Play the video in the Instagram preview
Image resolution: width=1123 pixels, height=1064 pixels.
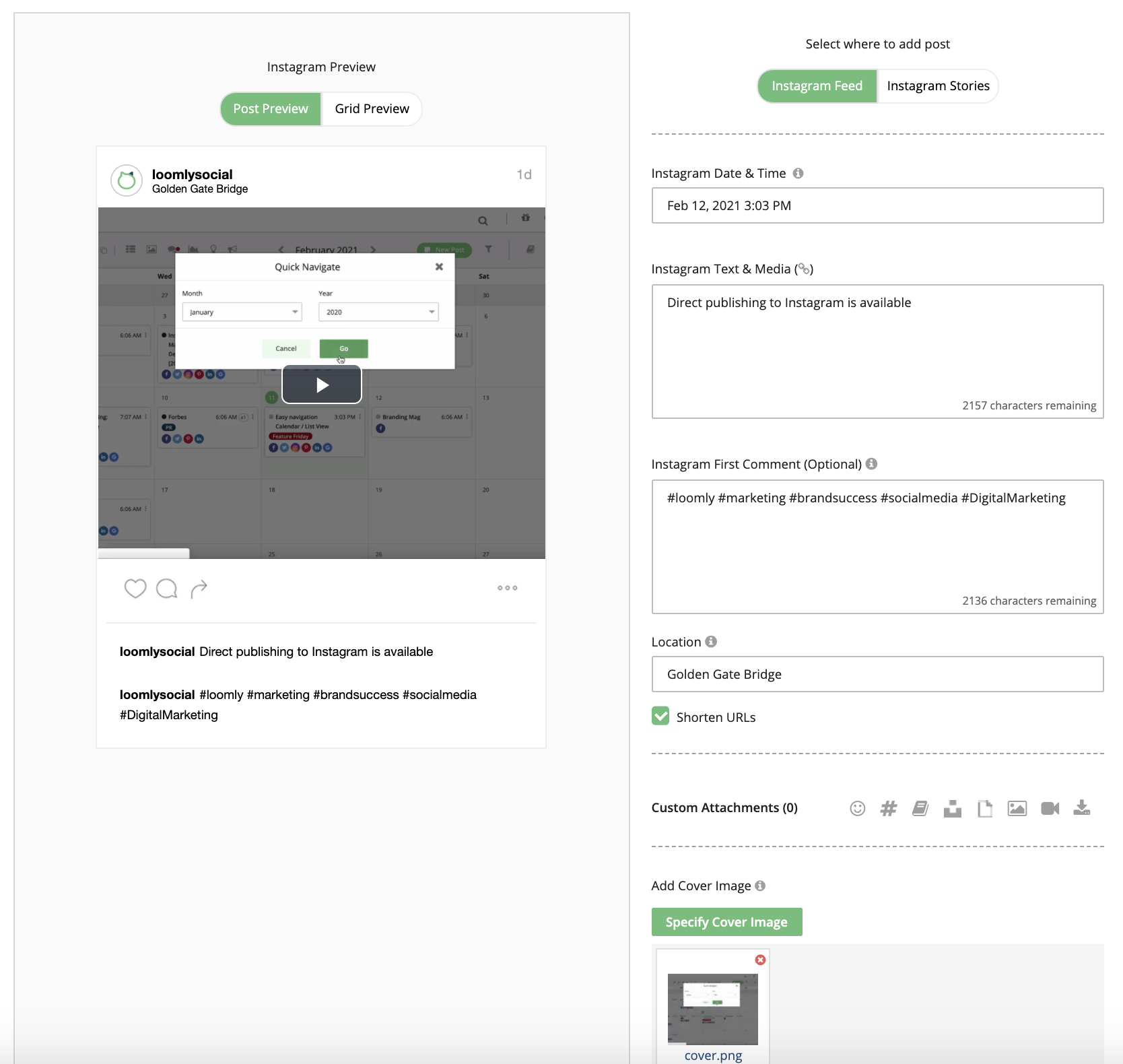[x=322, y=385]
